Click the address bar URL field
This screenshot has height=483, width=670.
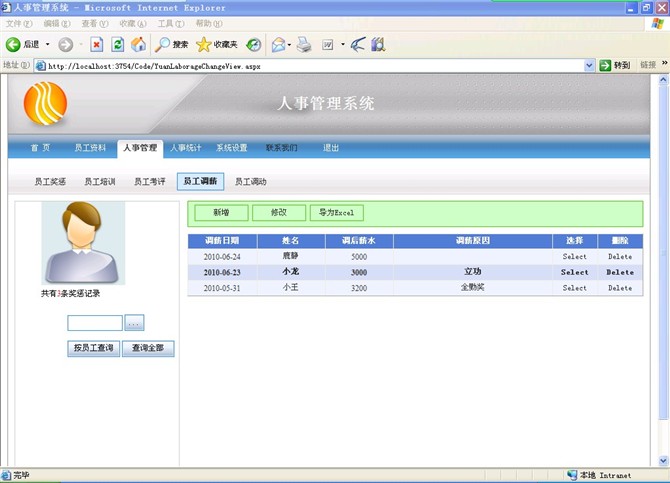[x=312, y=66]
